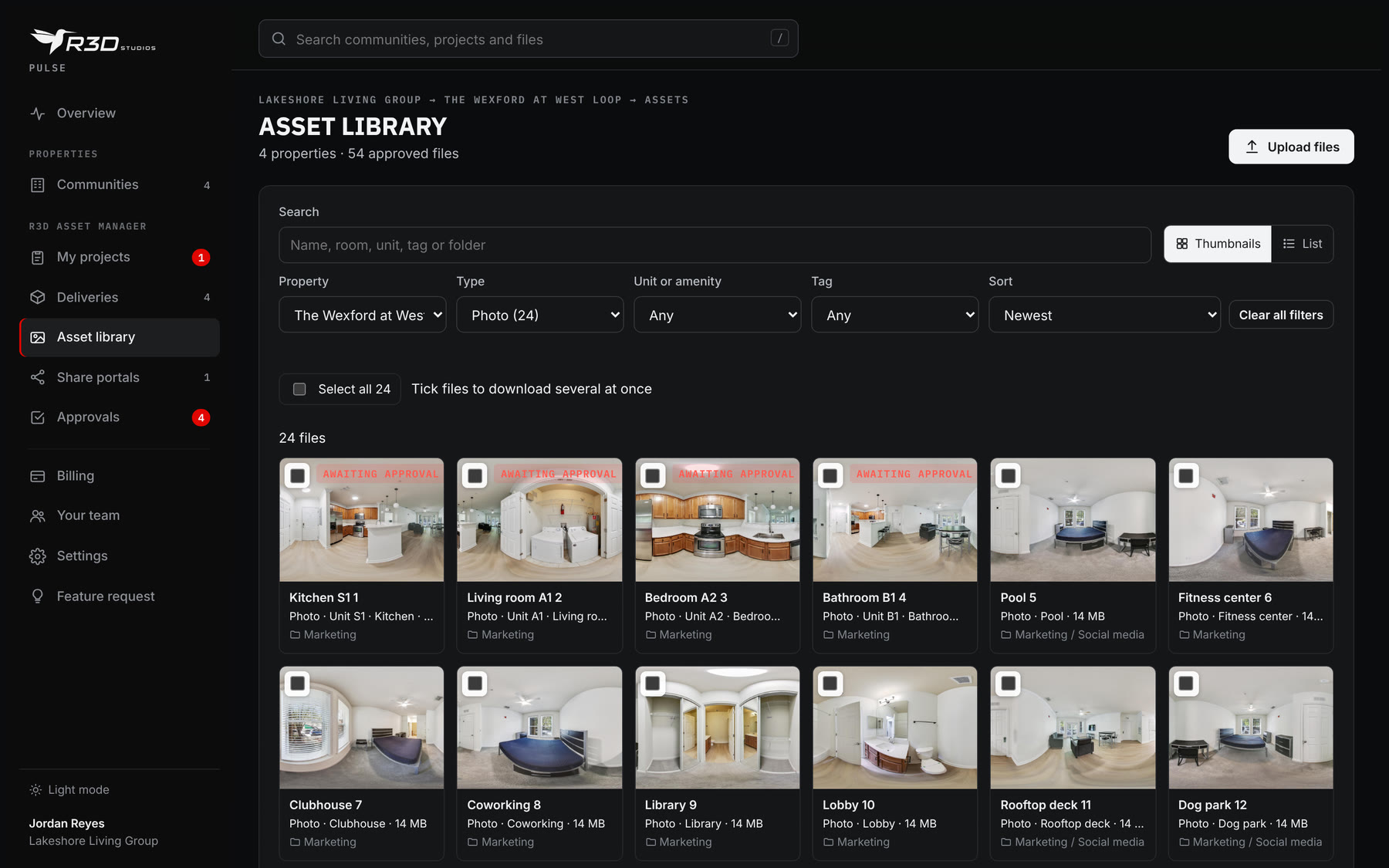Click the Asset library image icon
Image resolution: width=1389 pixels, height=868 pixels.
38,337
